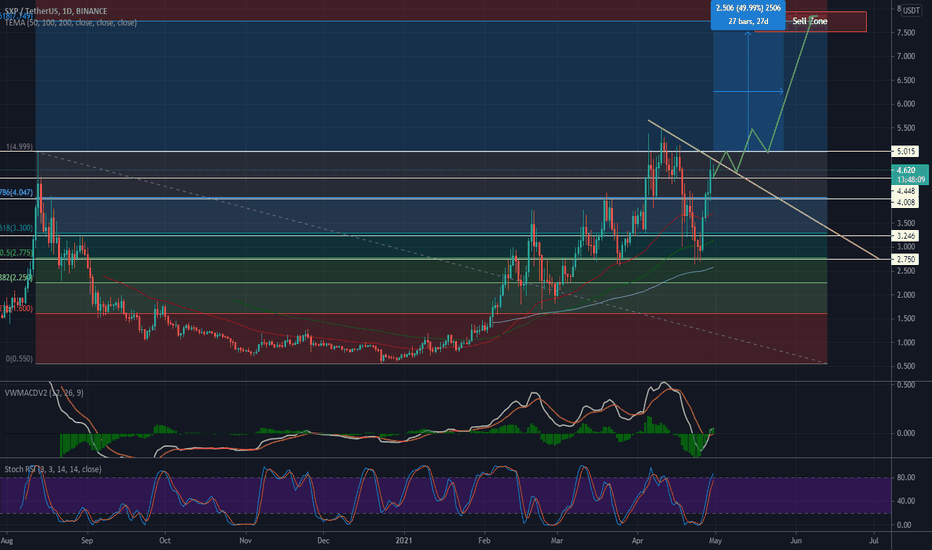Select the Fibonacci level label 382(2.250)
This screenshot has height=550, width=932.
click(17, 278)
